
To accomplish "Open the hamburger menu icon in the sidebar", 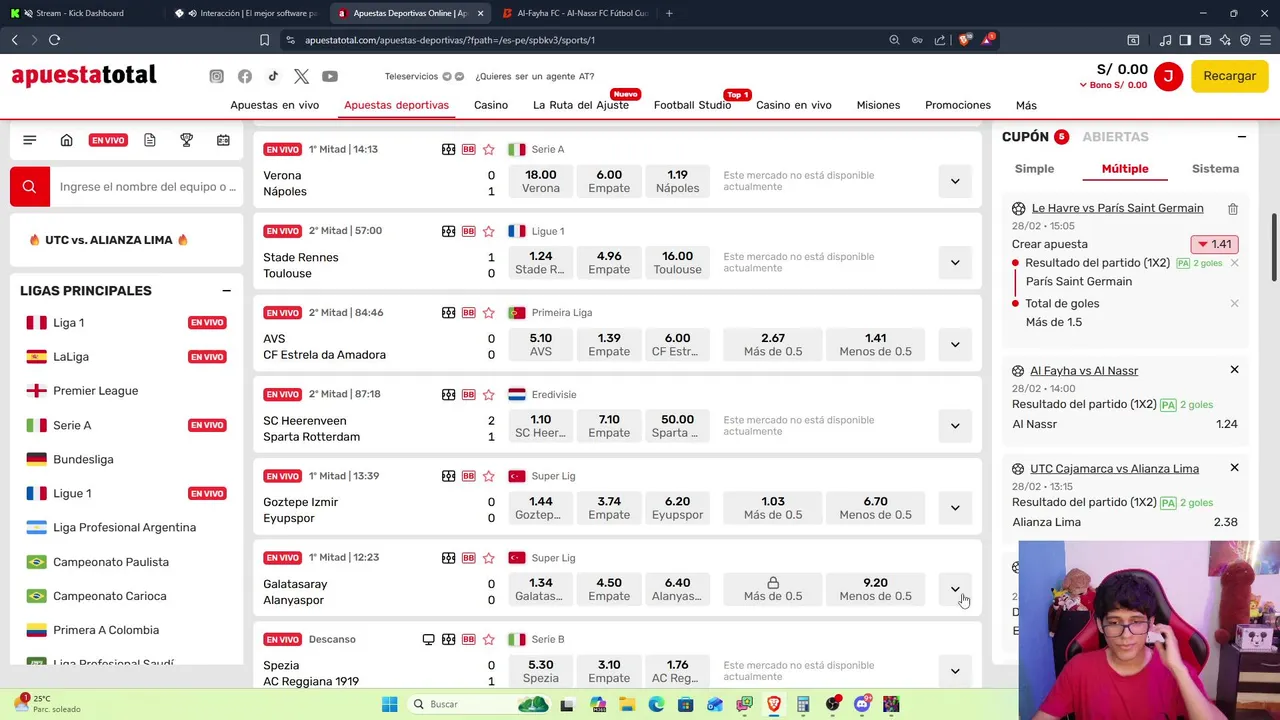I will tap(29, 140).
